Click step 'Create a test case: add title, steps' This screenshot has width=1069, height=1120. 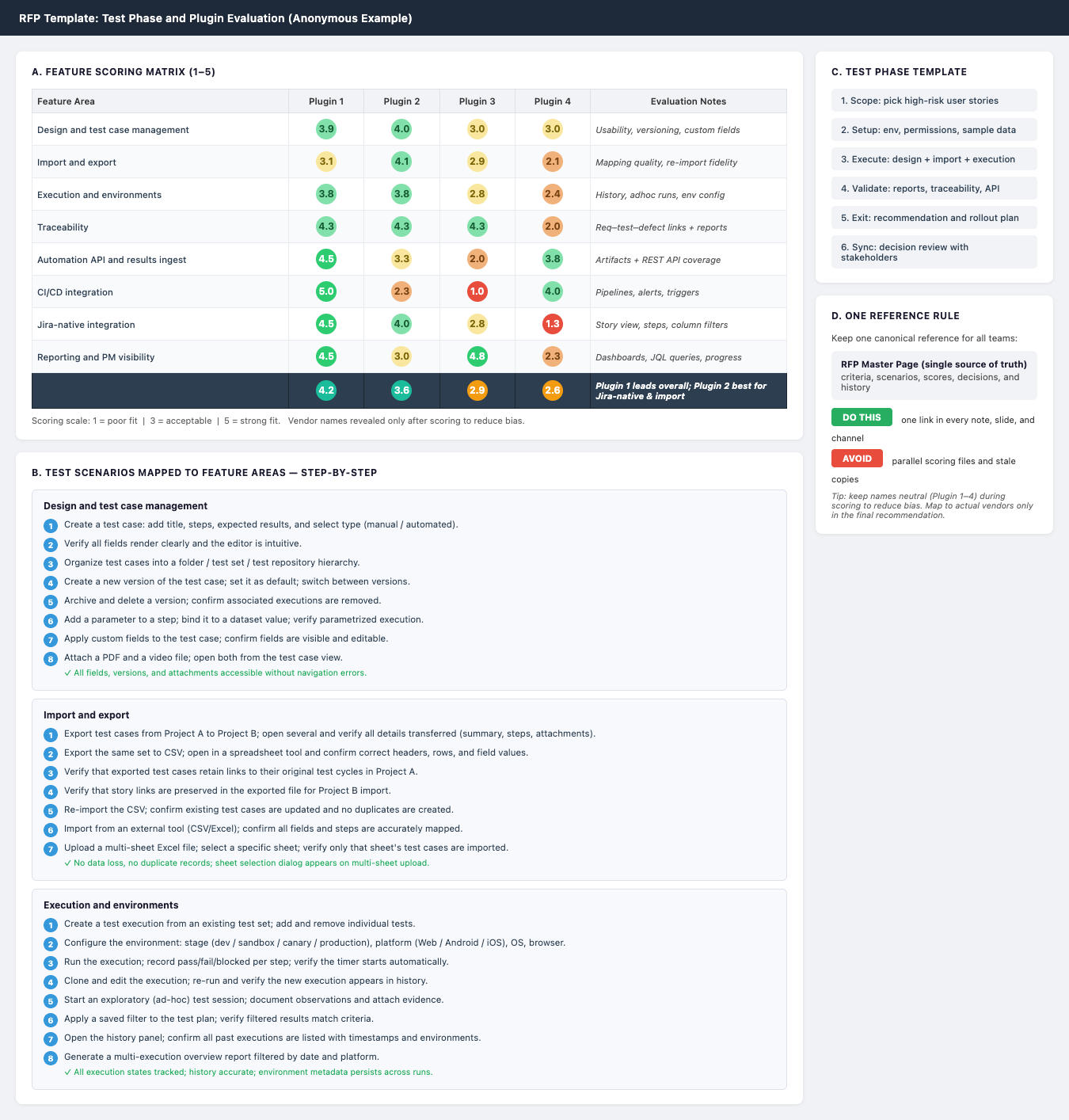tap(261, 524)
